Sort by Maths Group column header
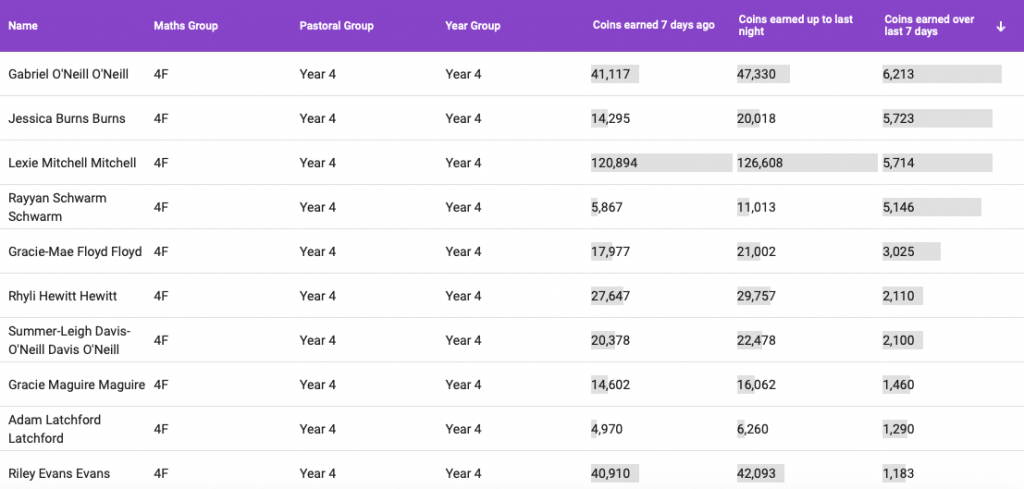This screenshot has width=1024, height=489. click(185, 26)
